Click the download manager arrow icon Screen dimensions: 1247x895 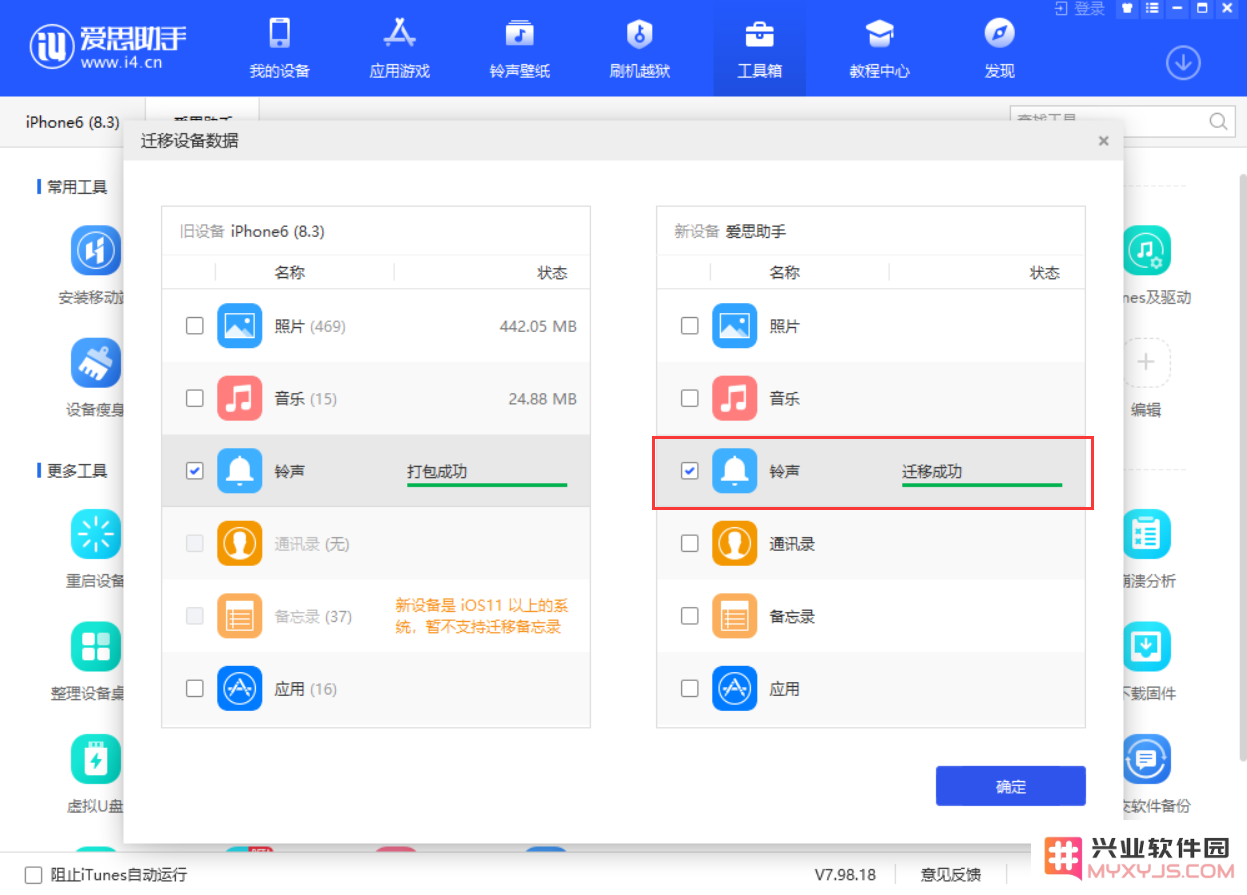pos(1183,63)
